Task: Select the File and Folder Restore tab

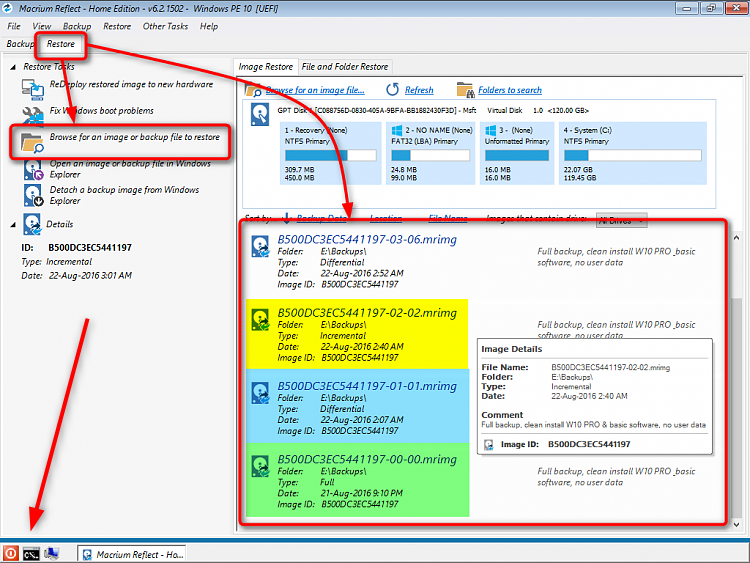Action: (345, 67)
